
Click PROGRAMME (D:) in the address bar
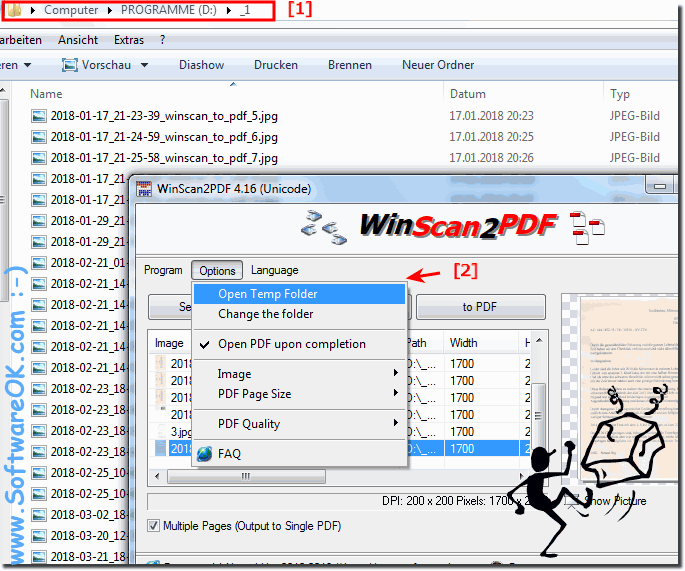(169, 10)
